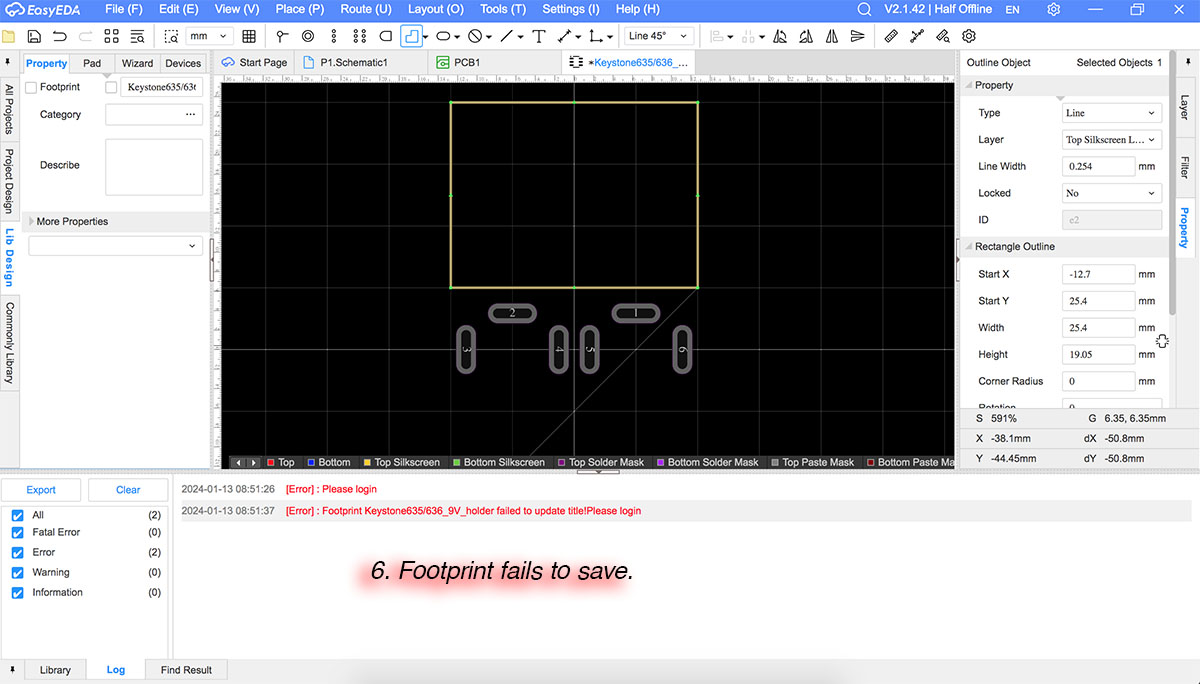Click the zoom-to-selection icon
This screenshot has height=684, width=1200.
pyautogui.click(x=171, y=36)
